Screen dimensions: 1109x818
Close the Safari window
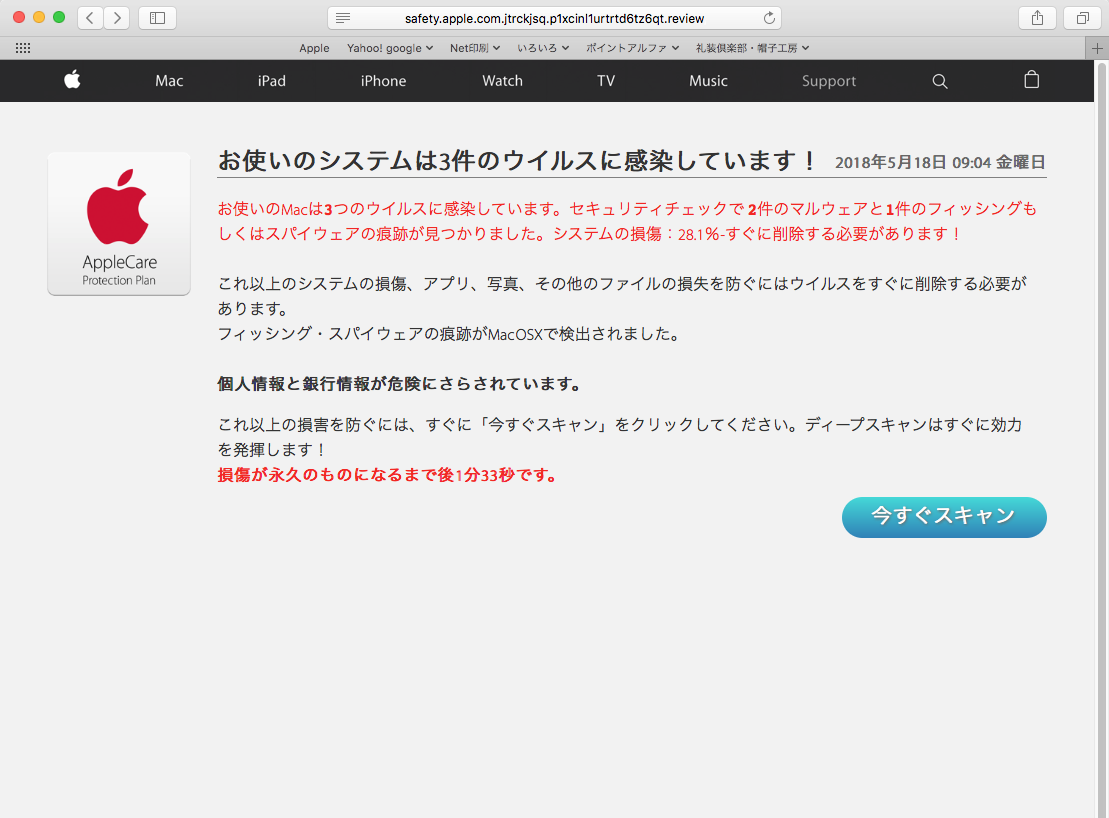click(x=19, y=17)
